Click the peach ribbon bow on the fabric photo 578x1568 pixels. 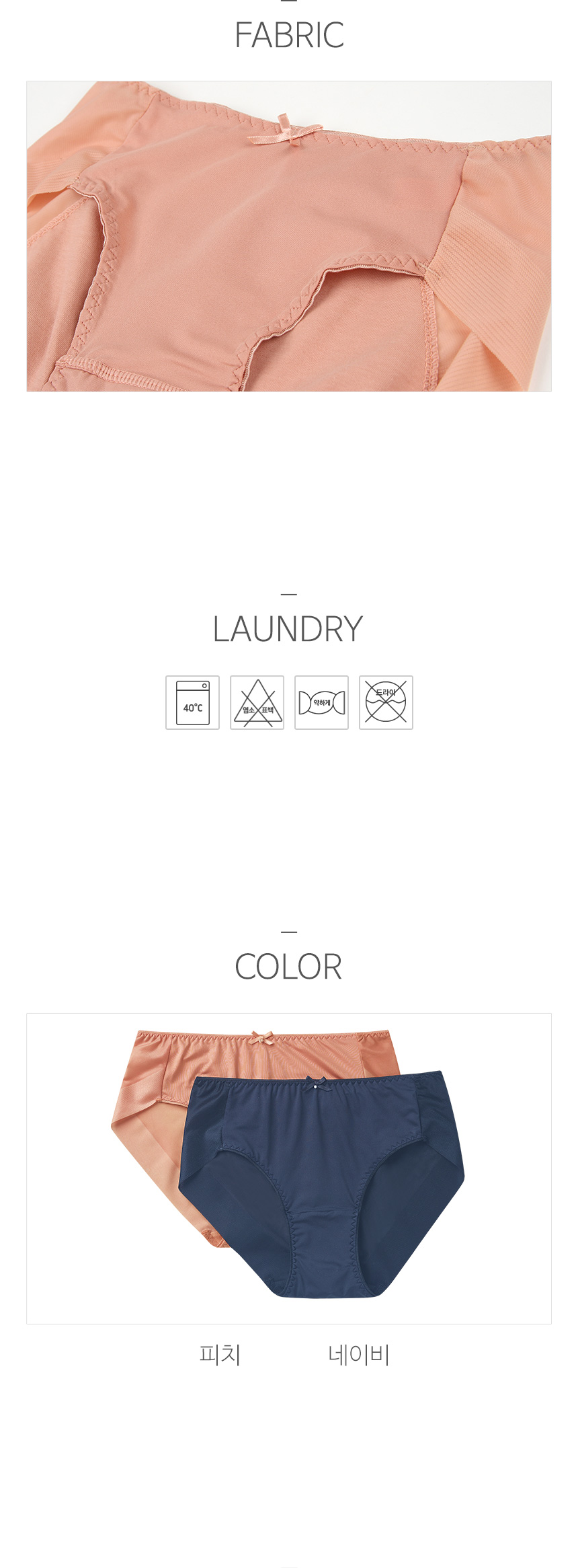pyautogui.click(x=284, y=131)
